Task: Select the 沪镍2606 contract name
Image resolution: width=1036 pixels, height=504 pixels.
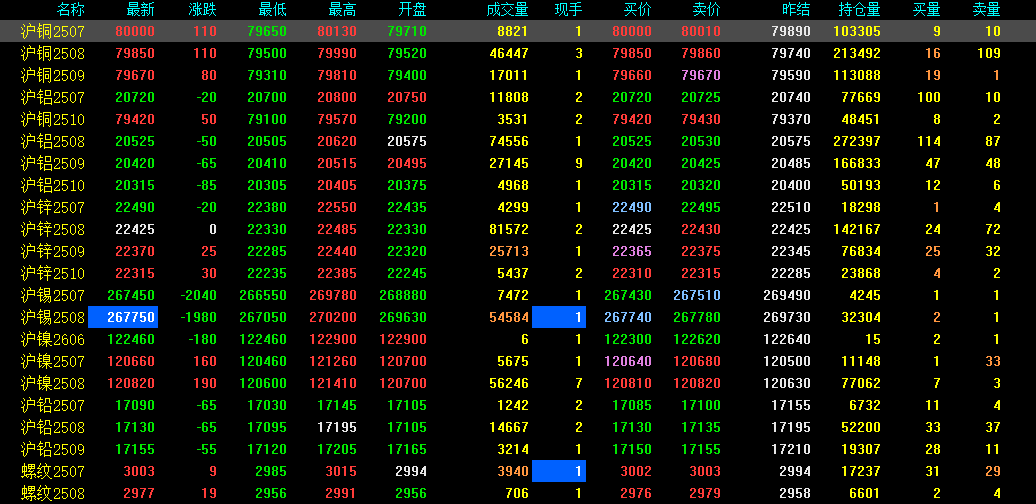Action: tap(52, 340)
